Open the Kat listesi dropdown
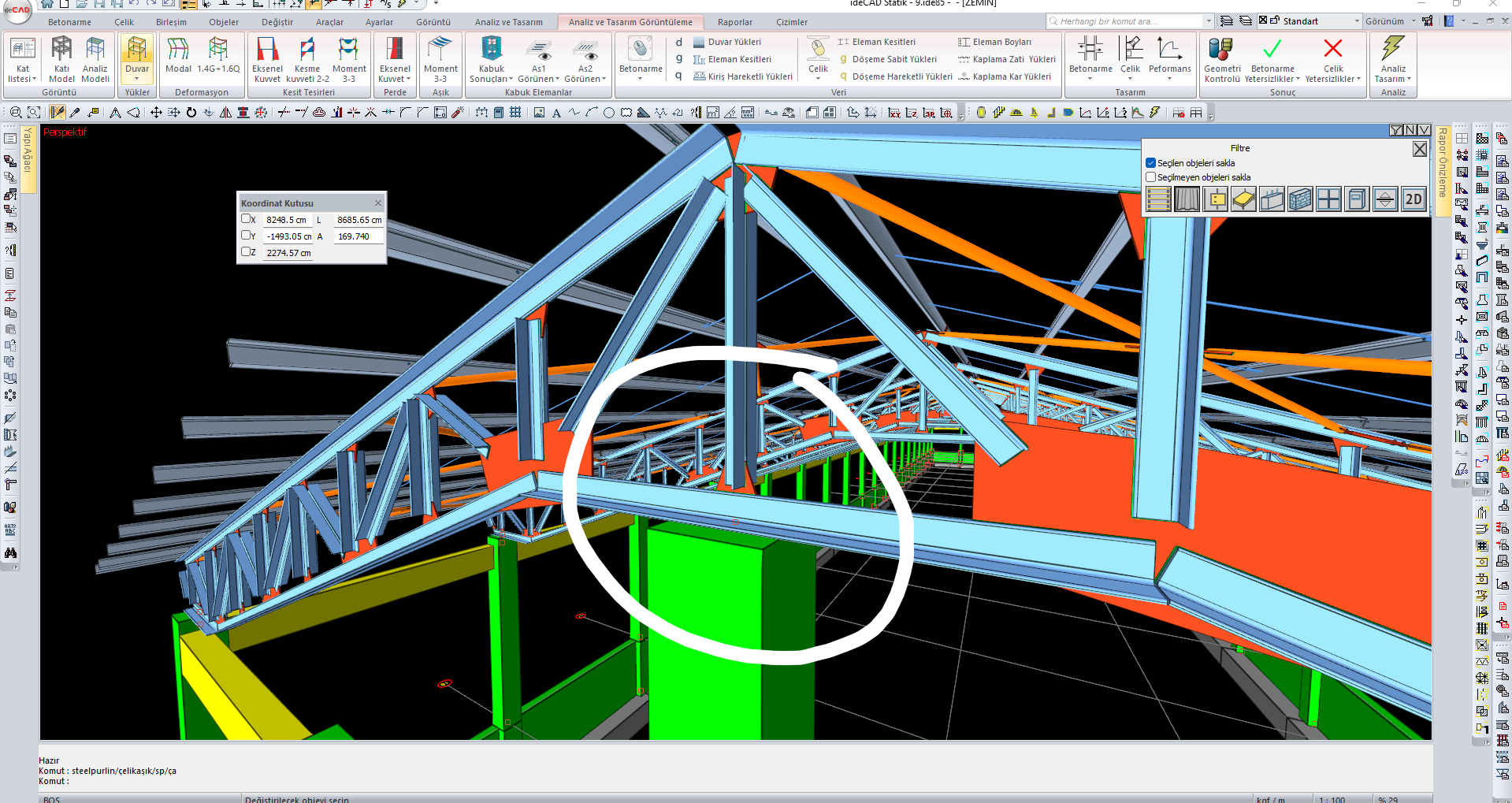The width and height of the screenshot is (1512, 803). coord(22,59)
